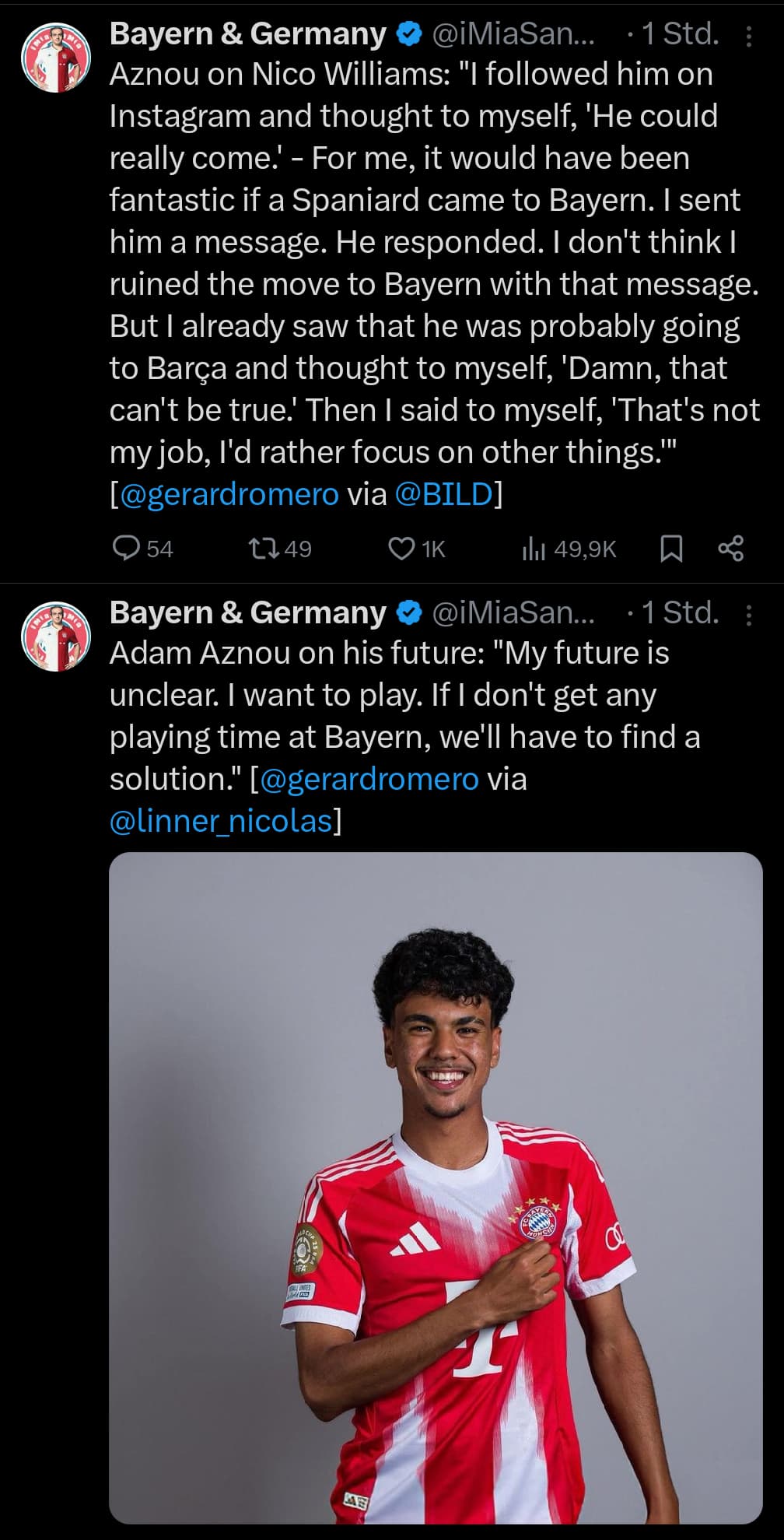Viewport: 784px width, 1540px height.
Task: Tap verified badge on the first tweet
Action: click(x=409, y=34)
